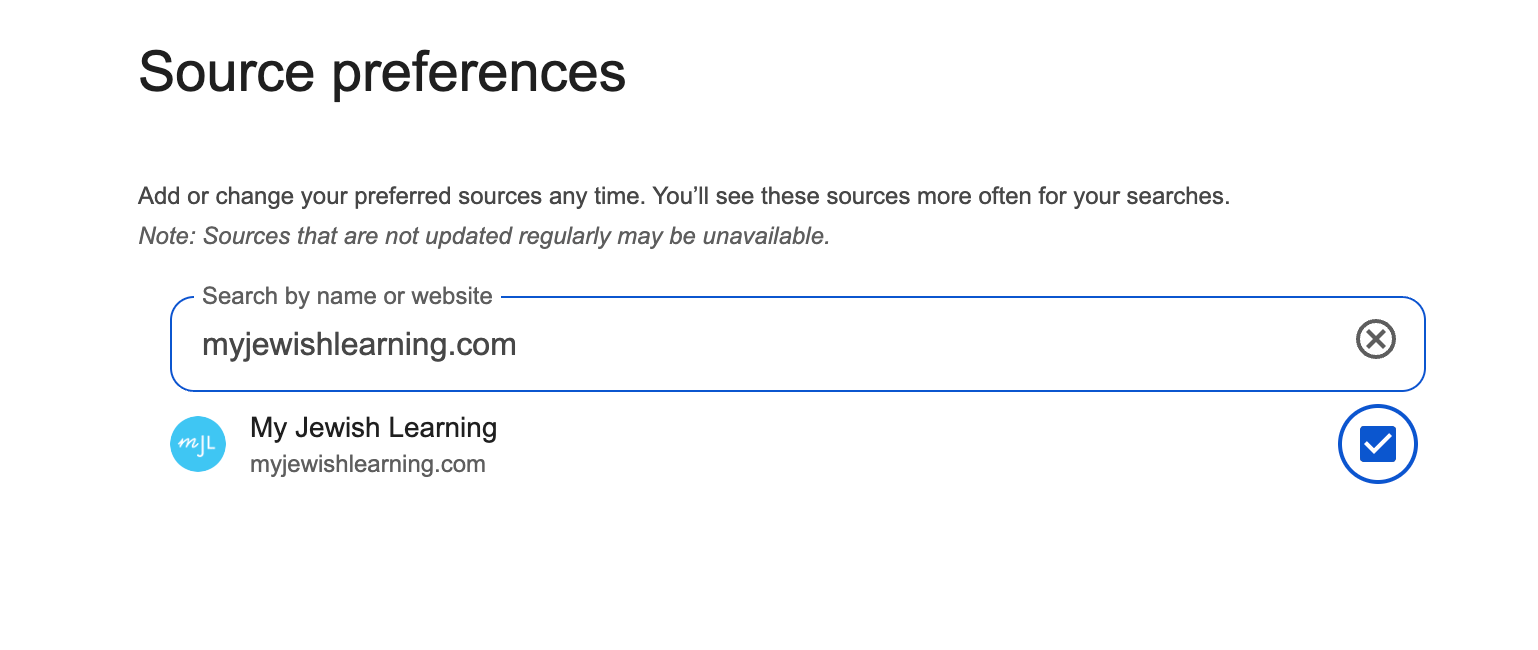This screenshot has width=1538, height=650.
Task: Click empty space inside the search box
Action: tap(930, 345)
